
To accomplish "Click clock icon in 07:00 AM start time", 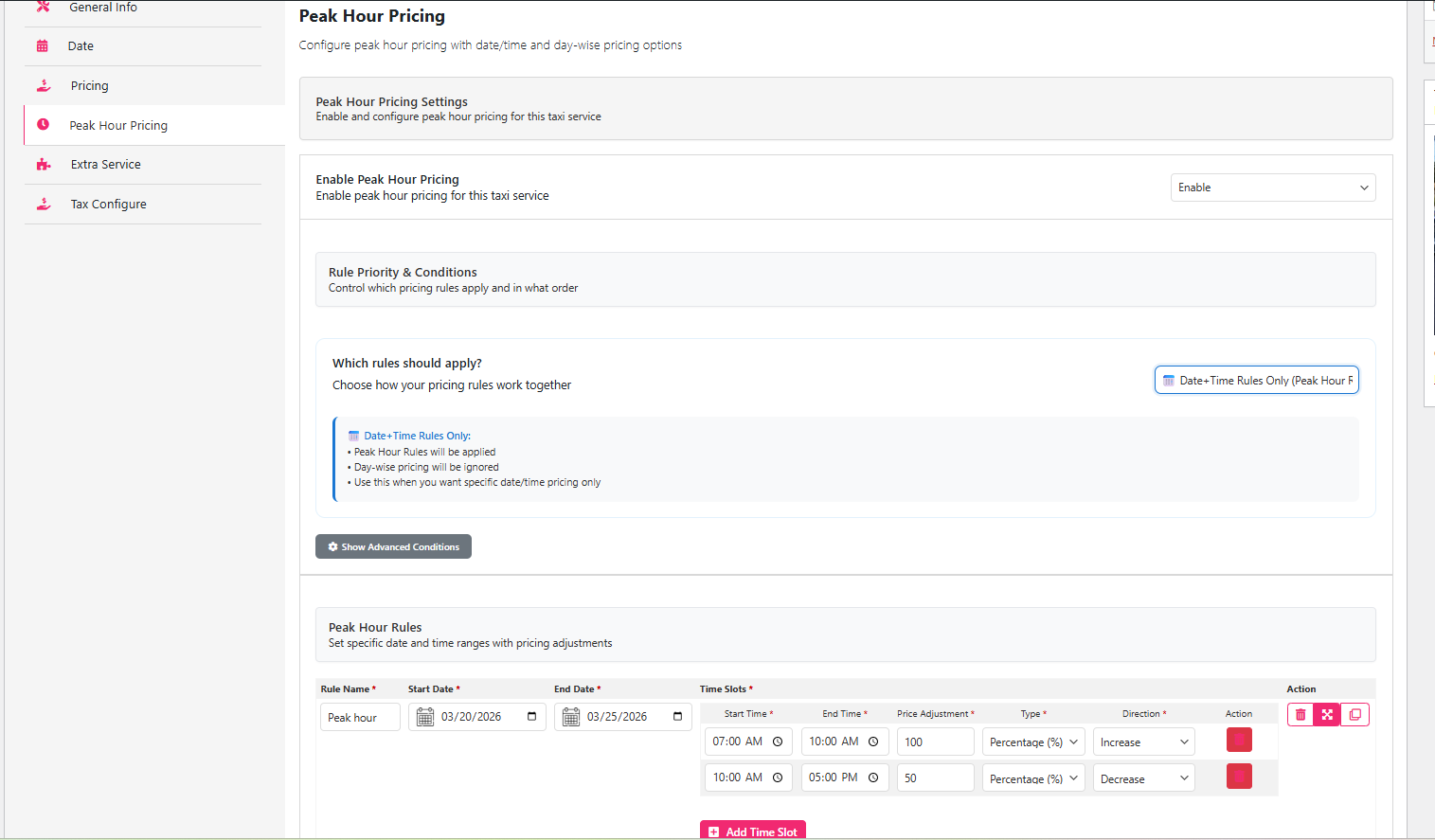I will click(778, 742).
